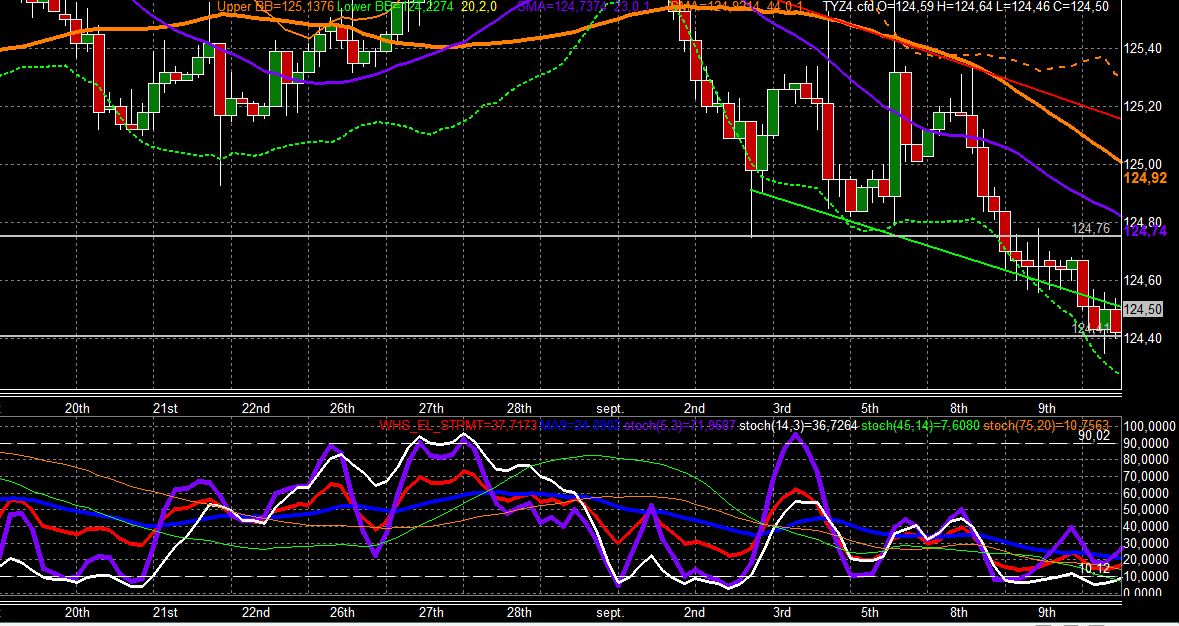
Task: Click 5th on the bottom indicator date axis
Action: (x=870, y=612)
